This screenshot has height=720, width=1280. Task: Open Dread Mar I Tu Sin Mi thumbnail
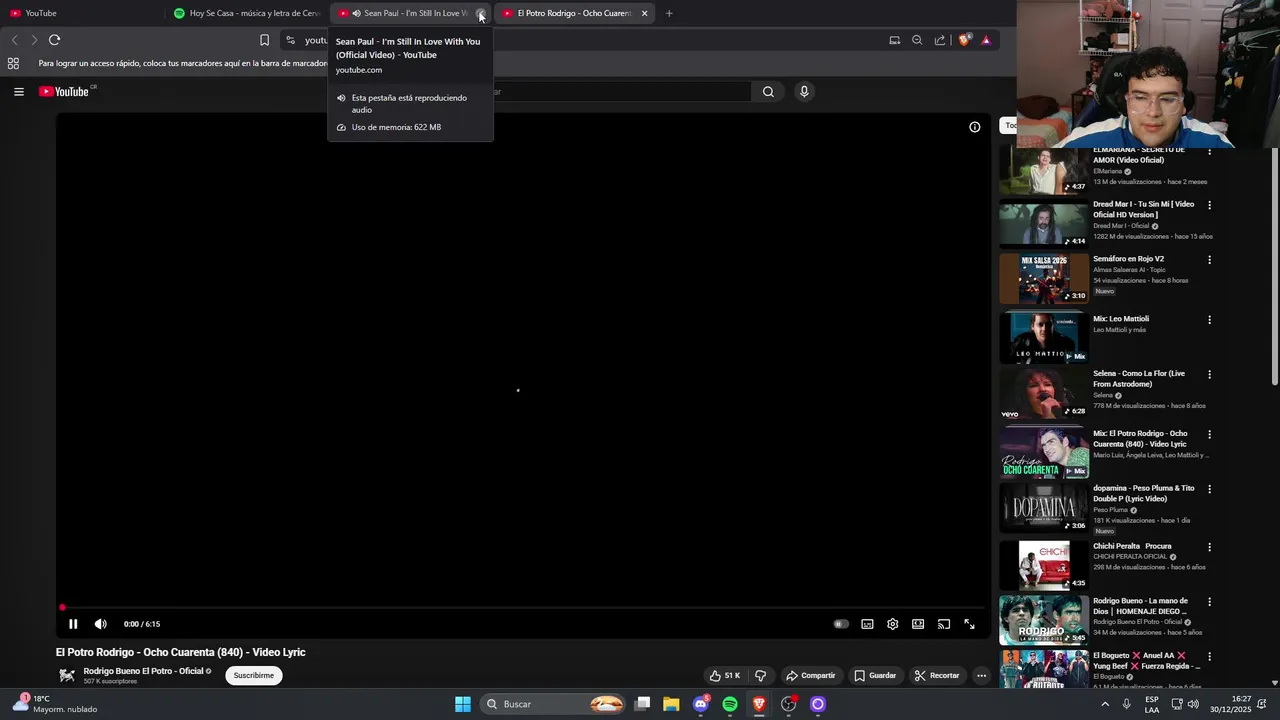(x=1044, y=223)
